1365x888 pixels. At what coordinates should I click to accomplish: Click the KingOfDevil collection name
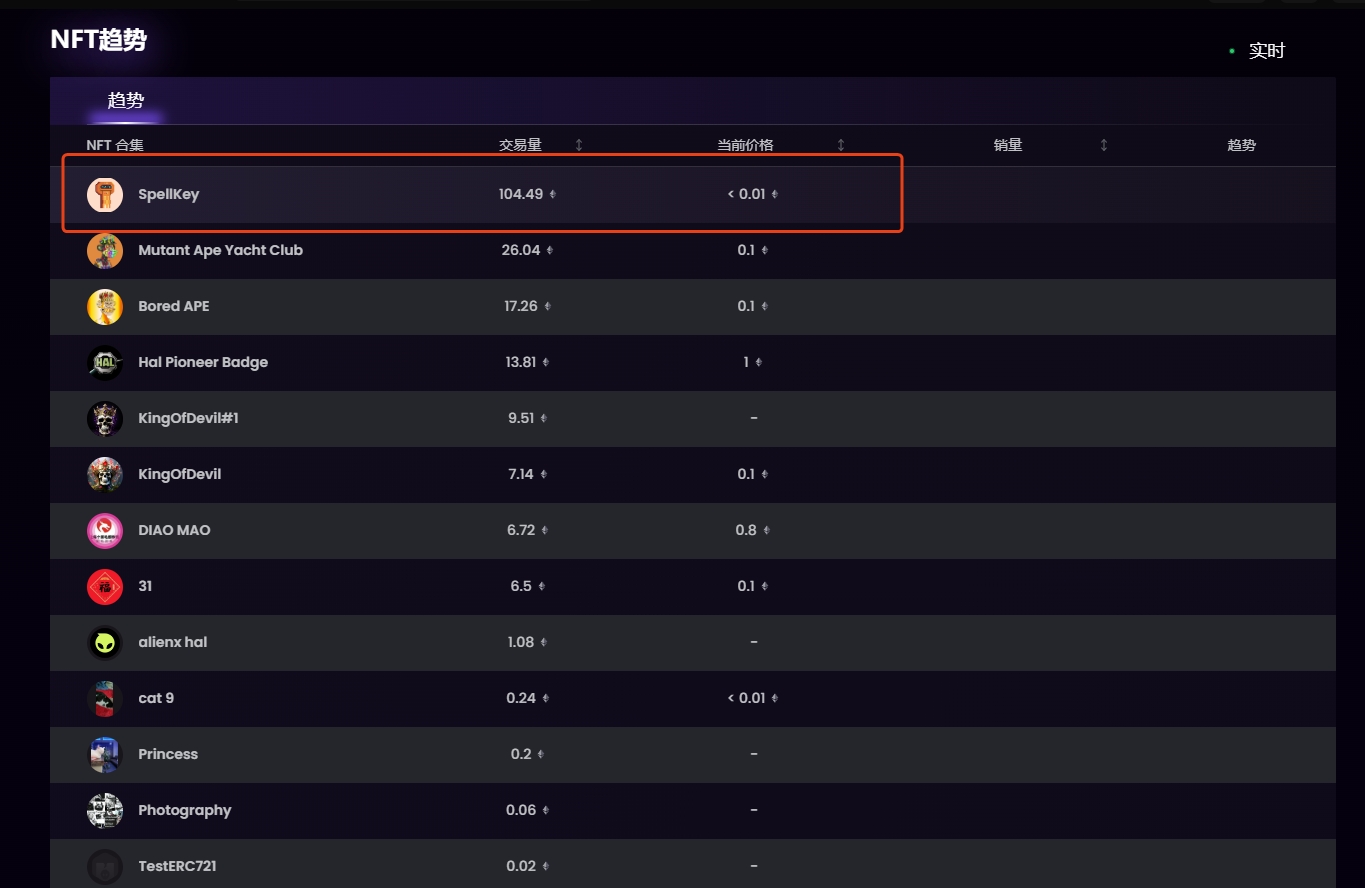[180, 474]
